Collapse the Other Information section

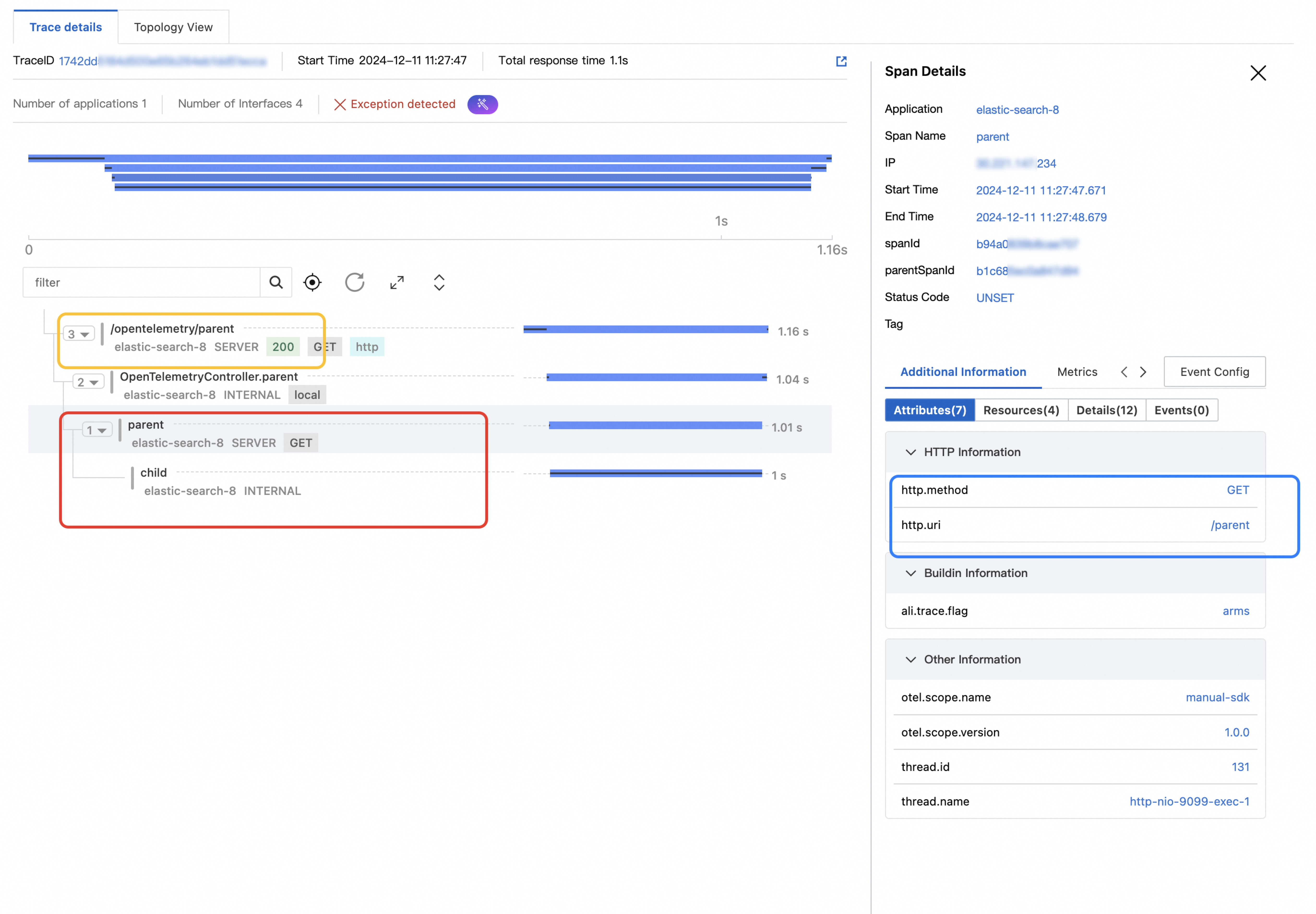coord(910,660)
